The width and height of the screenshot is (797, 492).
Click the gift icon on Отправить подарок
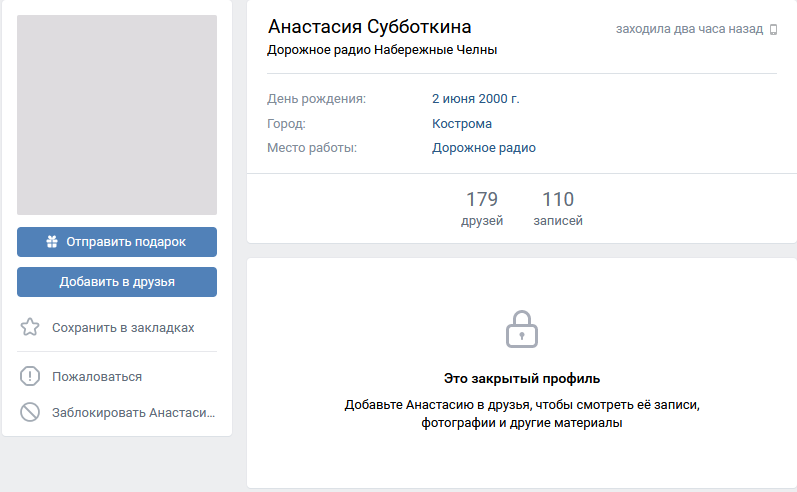pyautogui.click(x=52, y=241)
